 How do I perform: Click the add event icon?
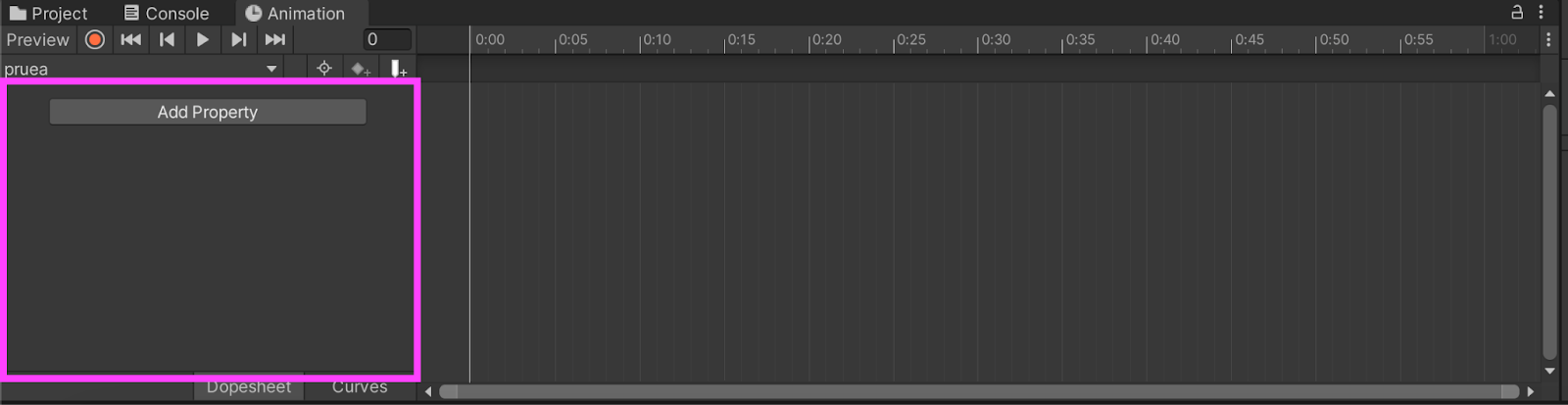tap(398, 69)
